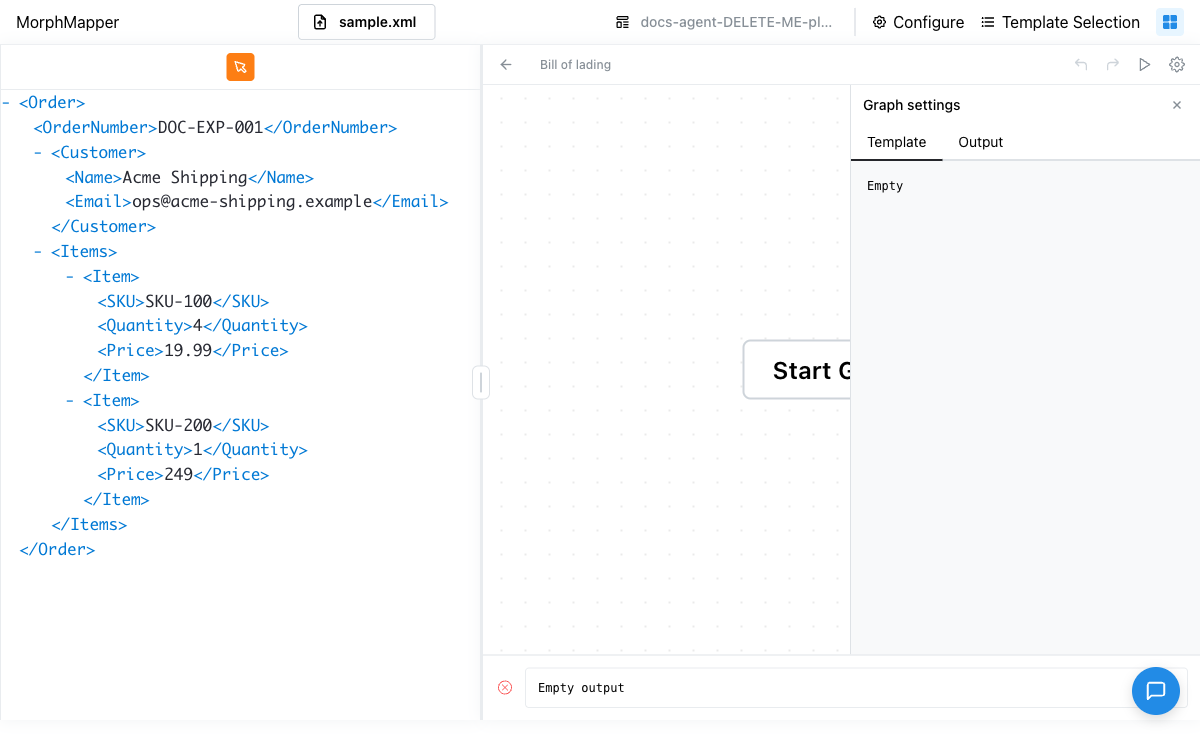Image resolution: width=1200 pixels, height=735 pixels.
Task: Collapse the Item containing SKU-100
Action: click(70, 277)
